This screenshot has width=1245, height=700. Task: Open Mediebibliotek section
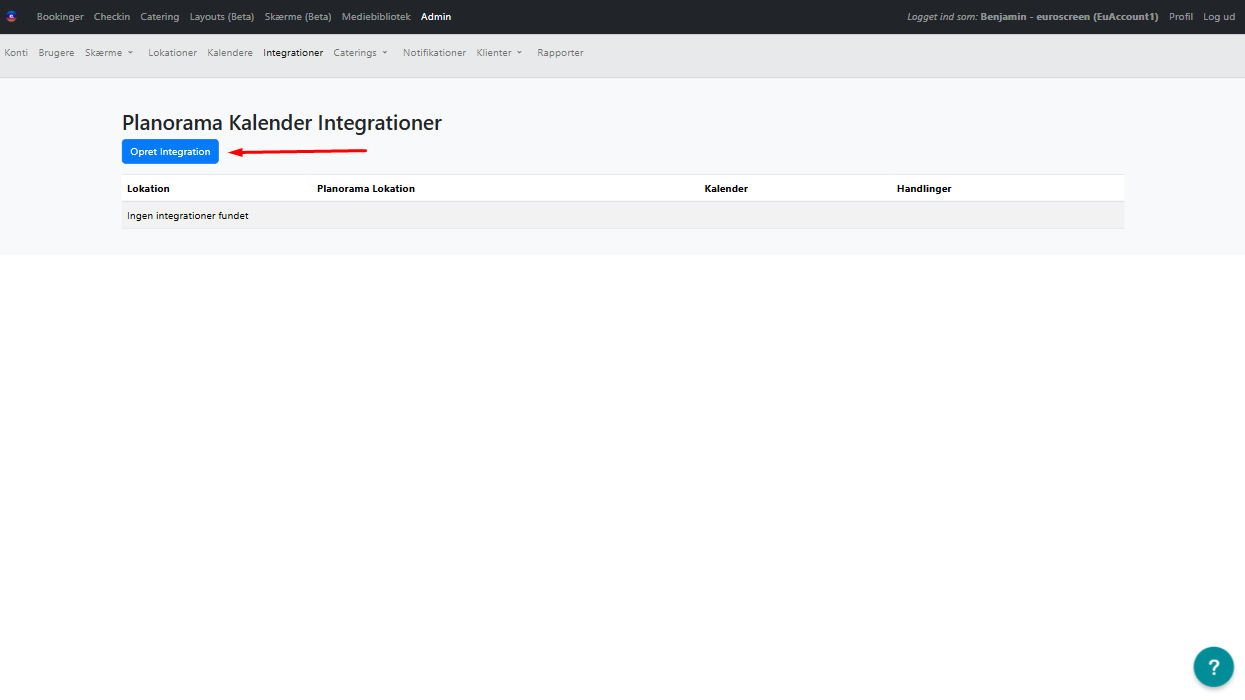click(x=376, y=17)
